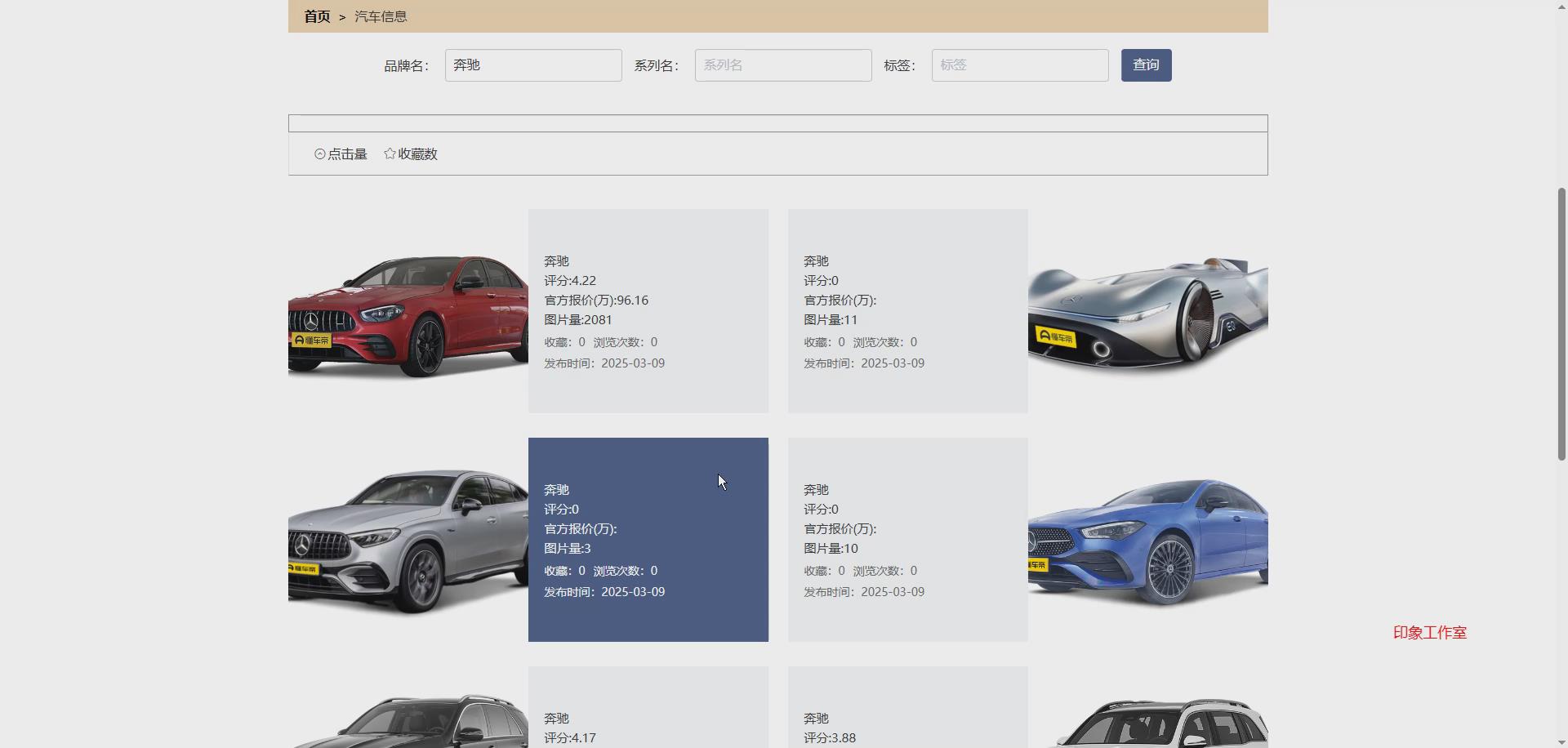Open the 奔驰 card with 图片量:11

pyautogui.click(x=907, y=310)
